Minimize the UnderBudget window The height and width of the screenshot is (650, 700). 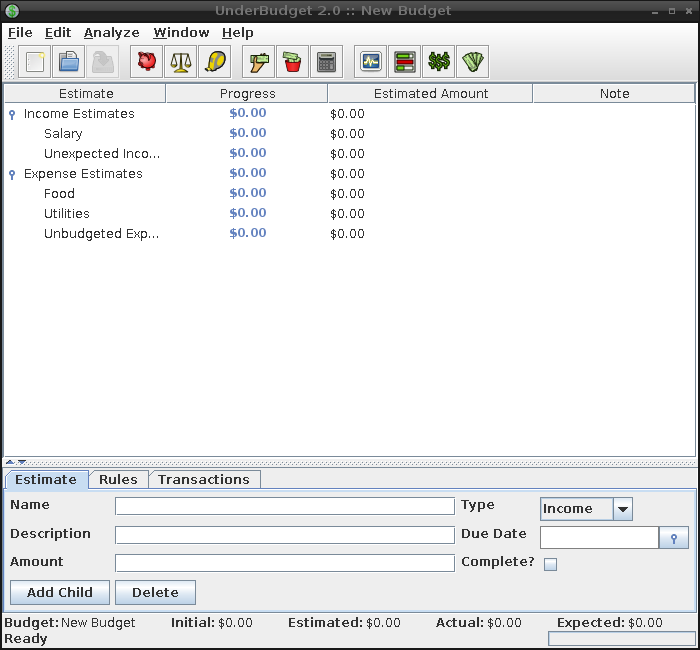[655, 11]
